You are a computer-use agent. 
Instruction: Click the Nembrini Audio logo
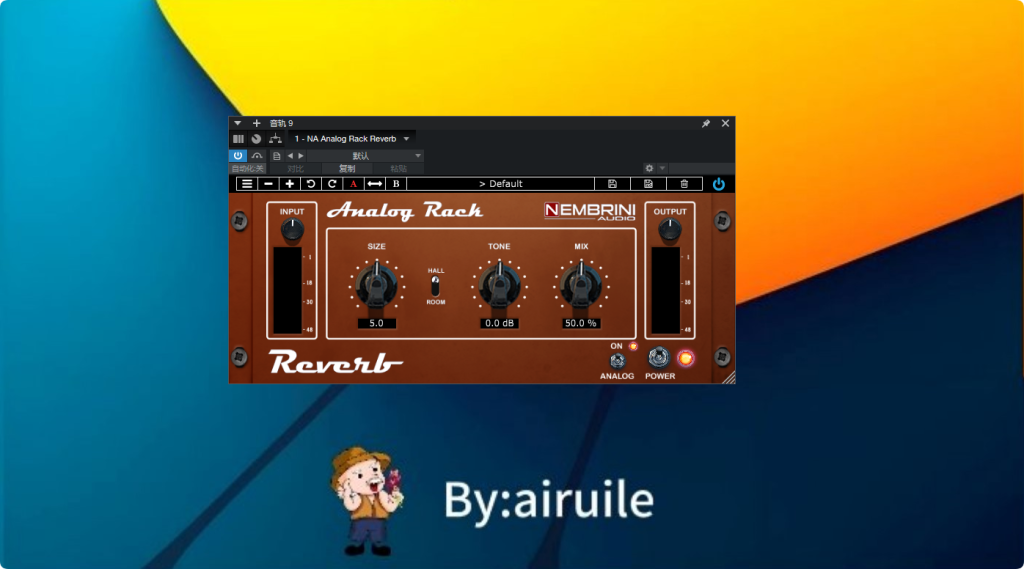[590, 211]
